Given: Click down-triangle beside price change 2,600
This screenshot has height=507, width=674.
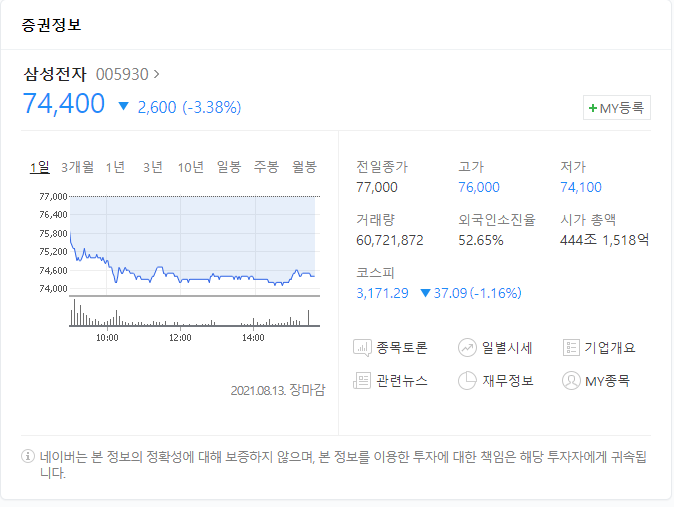Looking at the screenshot, I should tap(123, 106).
